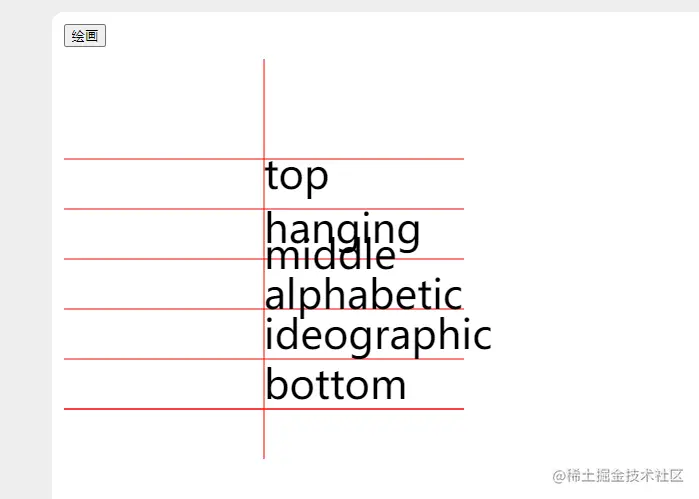699x499 pixels.
Task: Select the "hanging" text label
Action: [x=342, y=229]
